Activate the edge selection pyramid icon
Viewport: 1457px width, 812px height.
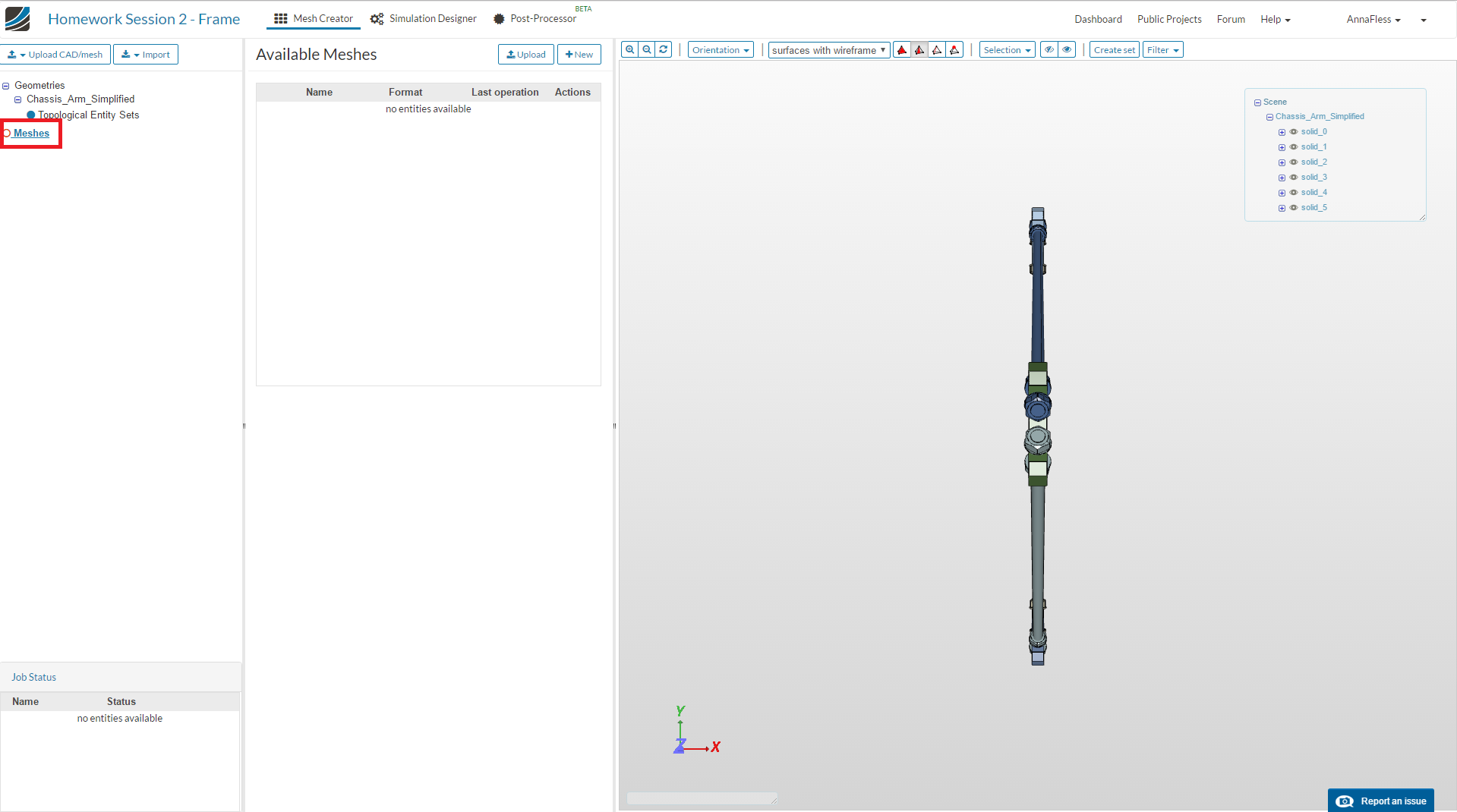[x=937, y=50]
